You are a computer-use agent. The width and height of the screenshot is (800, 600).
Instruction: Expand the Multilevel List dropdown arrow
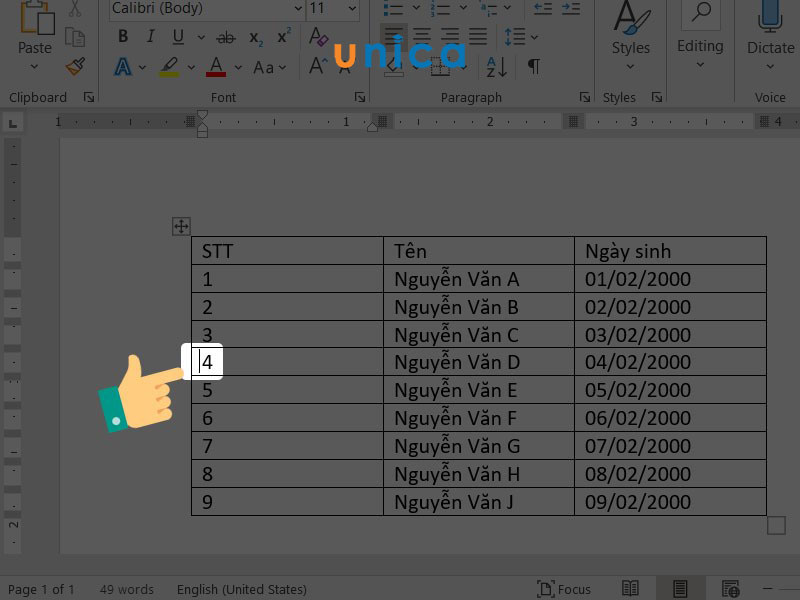[507, 8]
